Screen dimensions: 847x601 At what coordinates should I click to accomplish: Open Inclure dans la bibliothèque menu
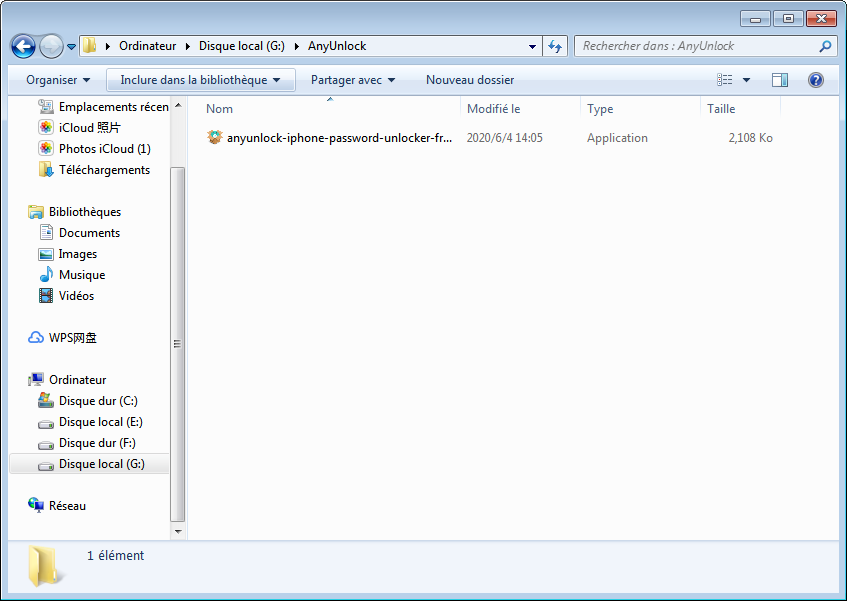(200, 80)
